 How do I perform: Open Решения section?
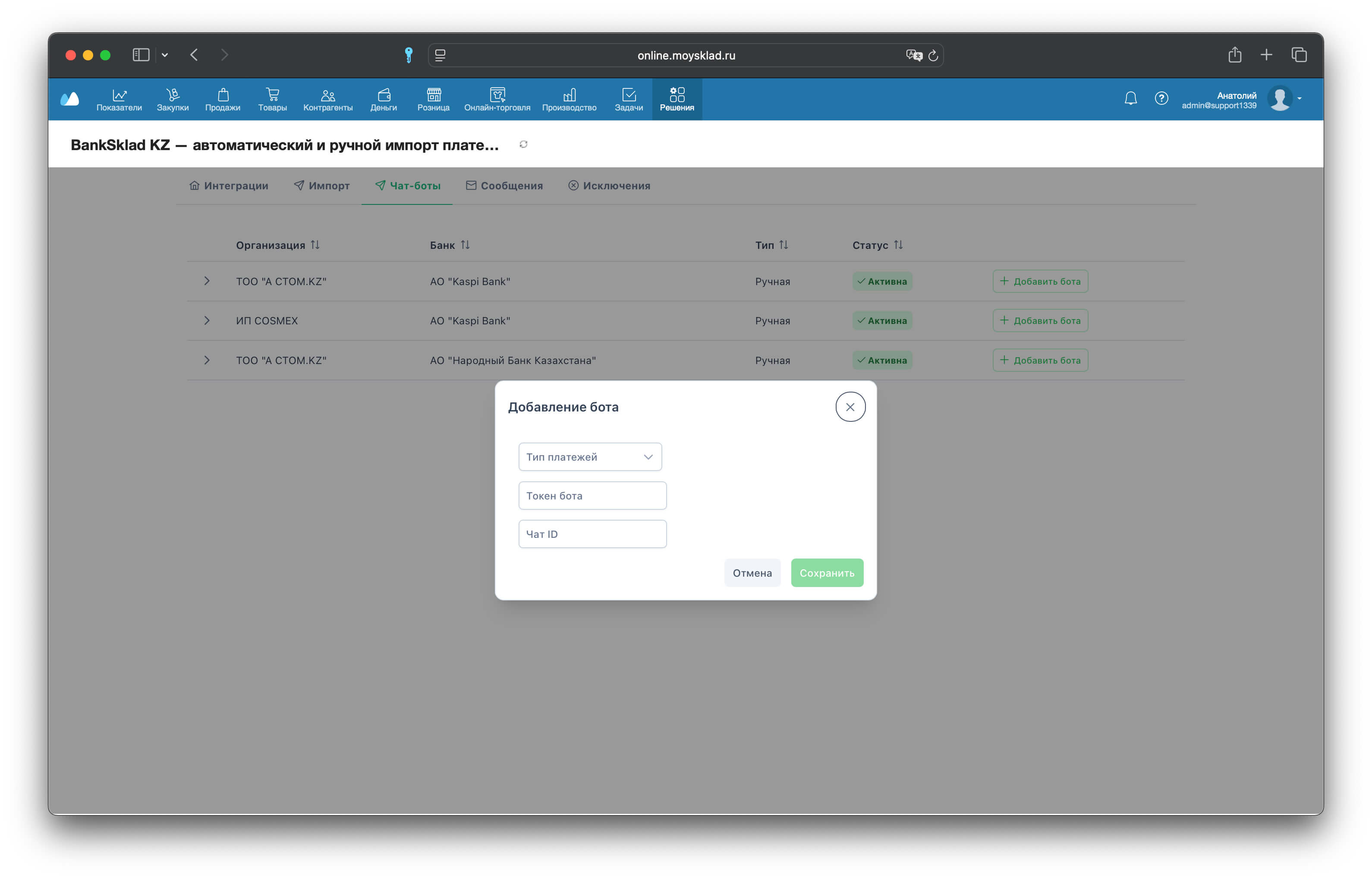pos(677,99)
